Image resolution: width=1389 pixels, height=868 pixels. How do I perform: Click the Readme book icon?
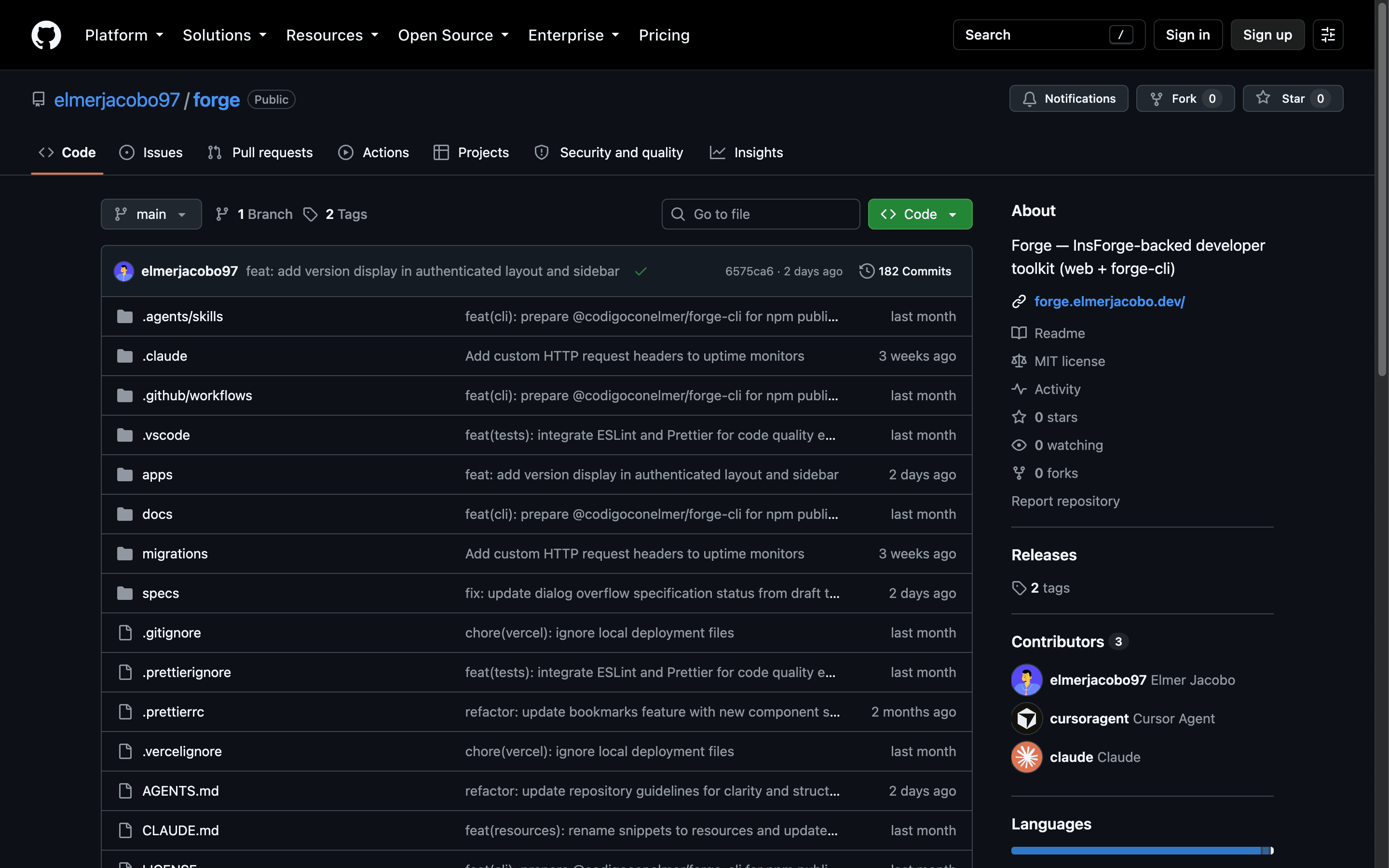point(1019,333)
